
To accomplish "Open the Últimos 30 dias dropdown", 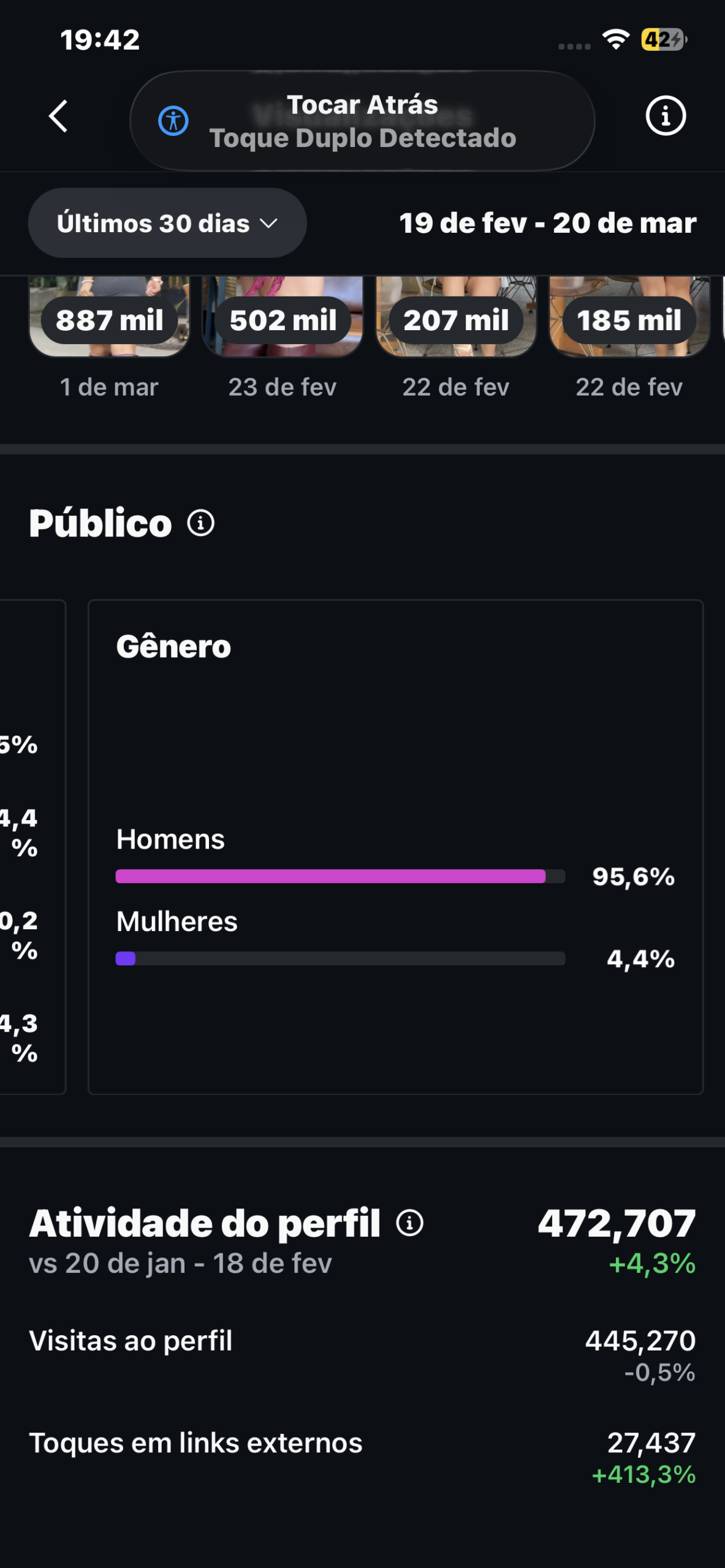I will 167,223.
